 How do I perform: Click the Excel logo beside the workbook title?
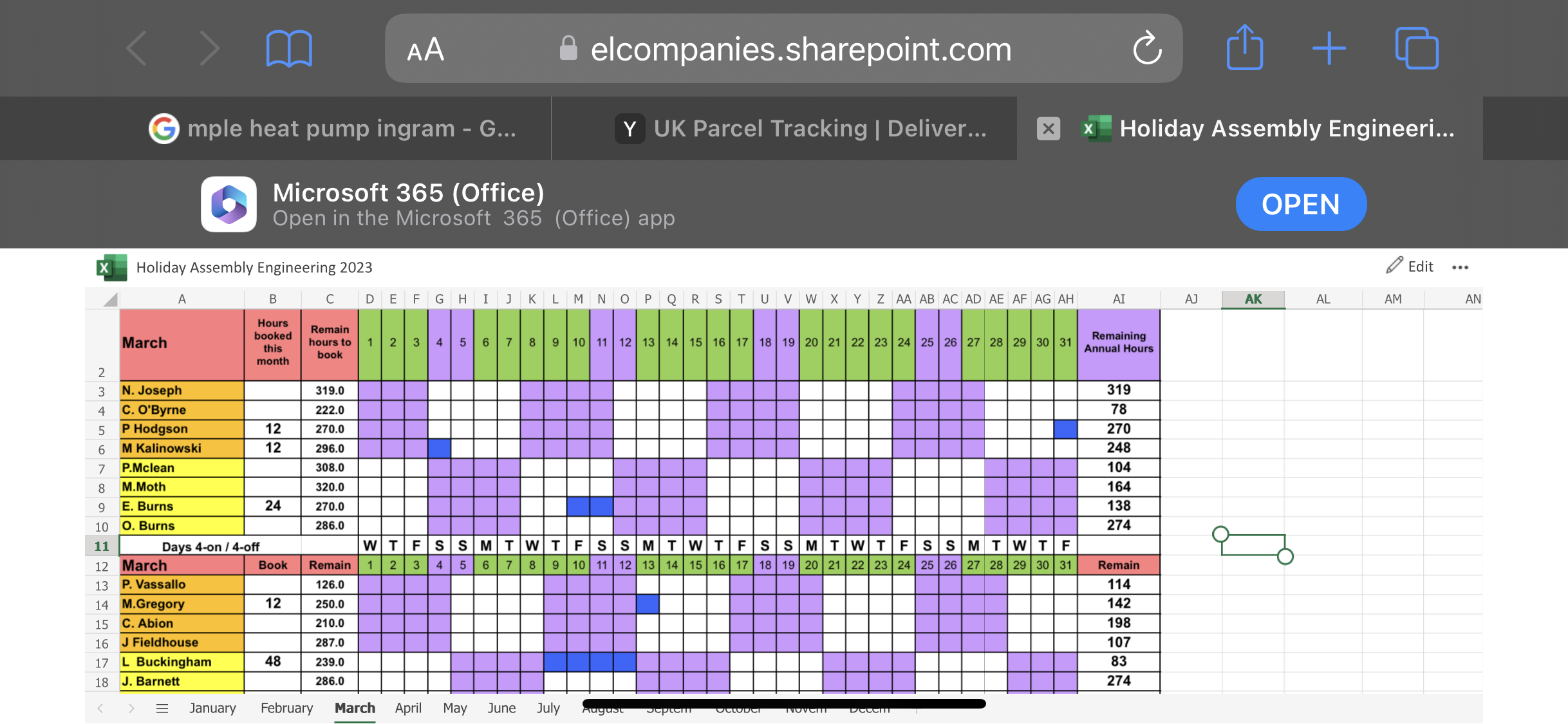(x=111, y=268)
